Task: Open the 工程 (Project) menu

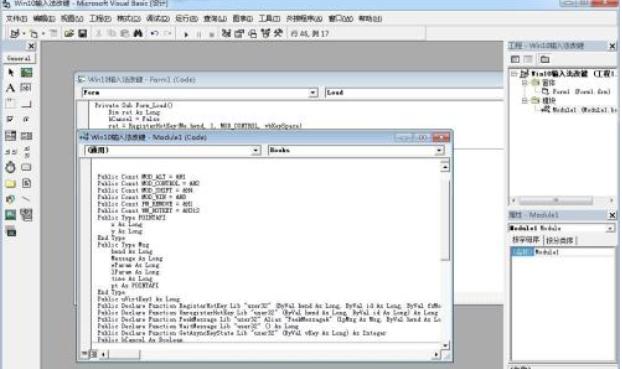Action: [x=100, y=19]
